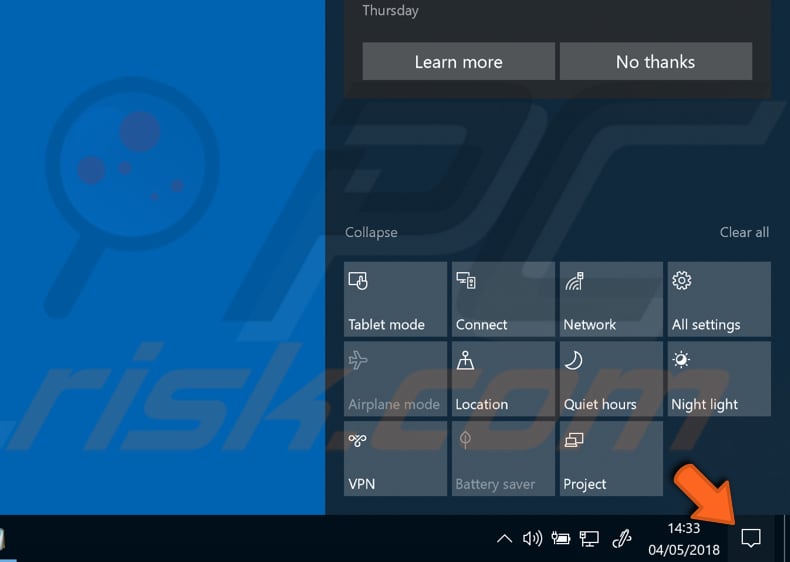Click the Learn more button
The width and height of the screenshot is (790, 562).
(458, 61)
